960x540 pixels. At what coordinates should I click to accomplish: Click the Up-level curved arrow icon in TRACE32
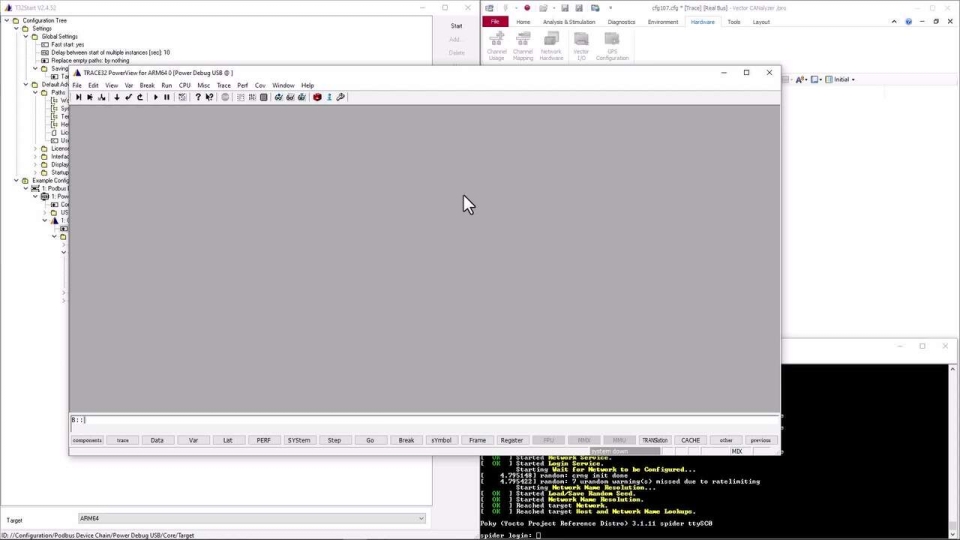(x=140, y=97)
